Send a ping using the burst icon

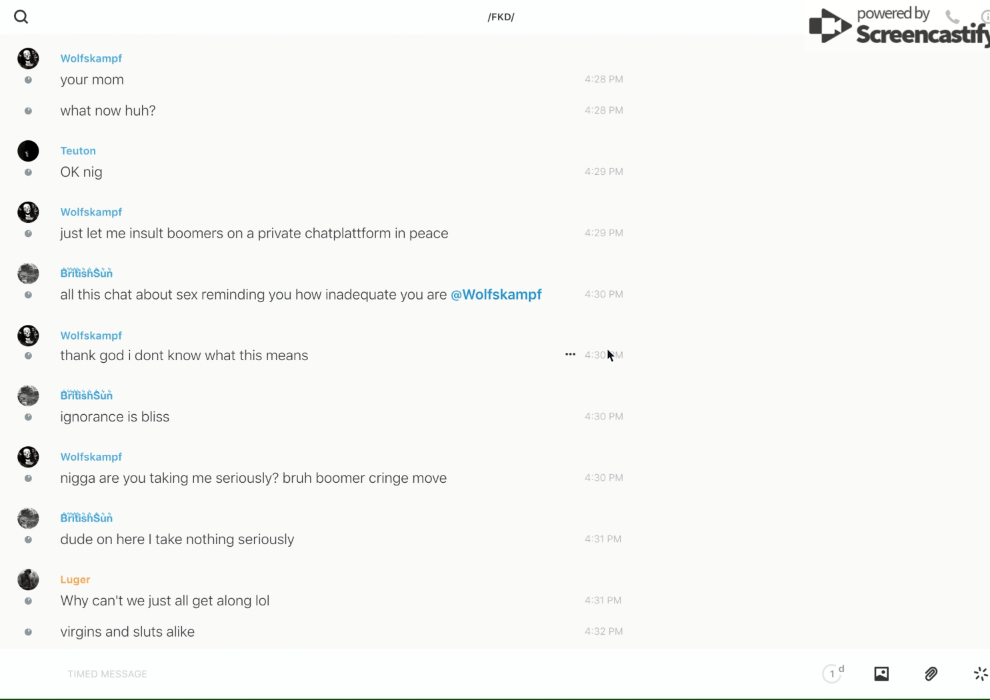pos(980,674)
